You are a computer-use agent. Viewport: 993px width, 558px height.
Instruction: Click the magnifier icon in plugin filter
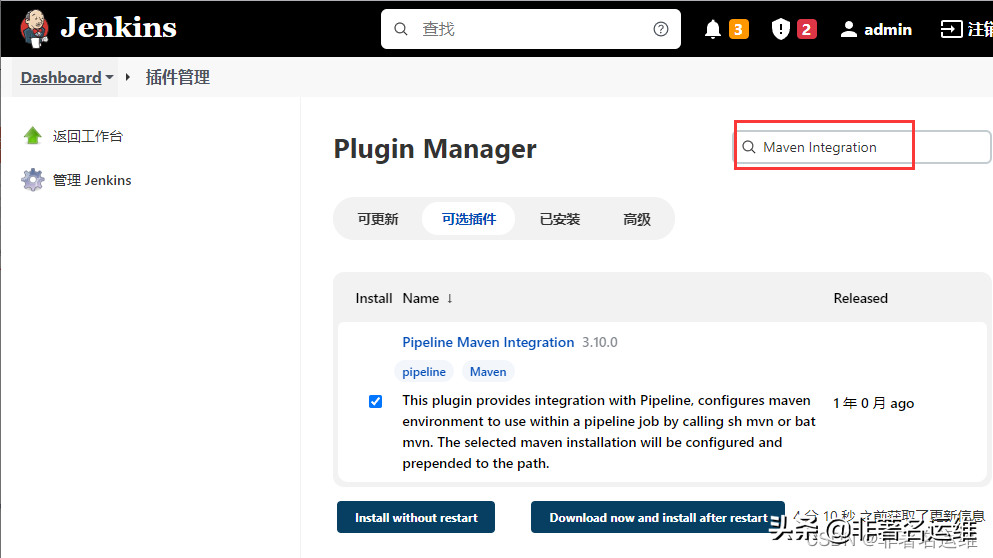(x=749, y=147)
